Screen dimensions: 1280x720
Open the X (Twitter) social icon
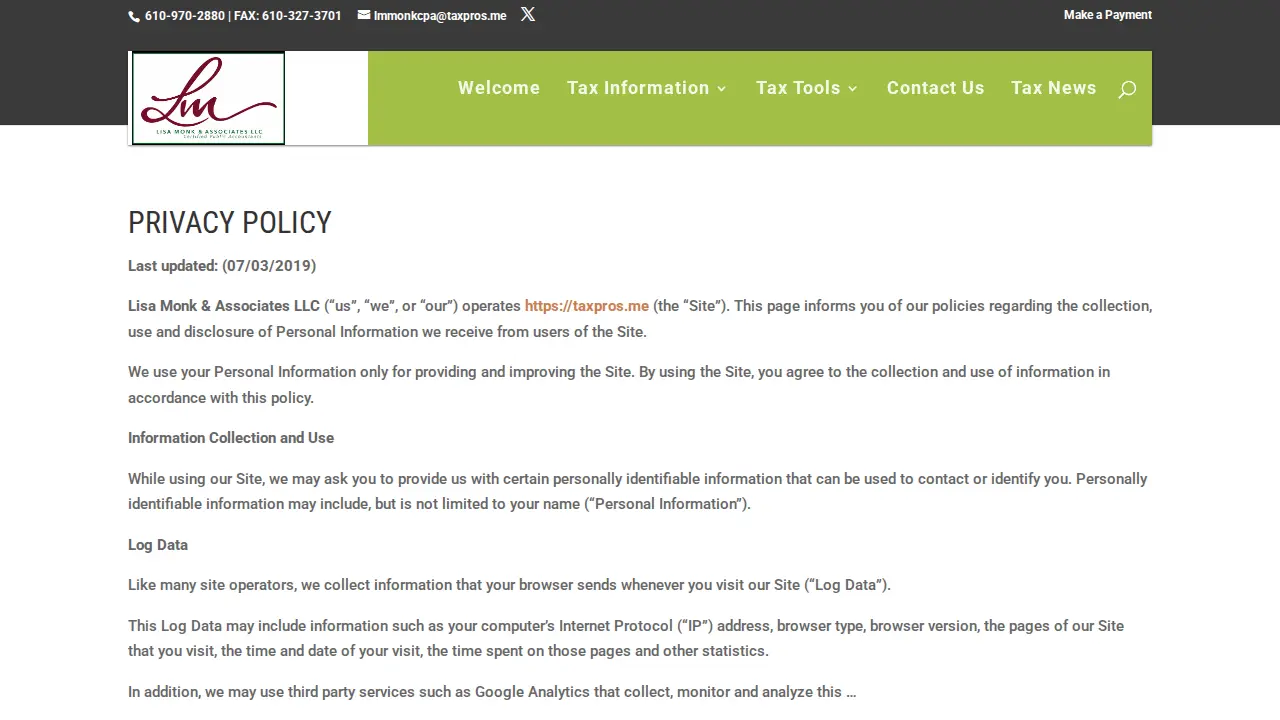click(528, 14)
